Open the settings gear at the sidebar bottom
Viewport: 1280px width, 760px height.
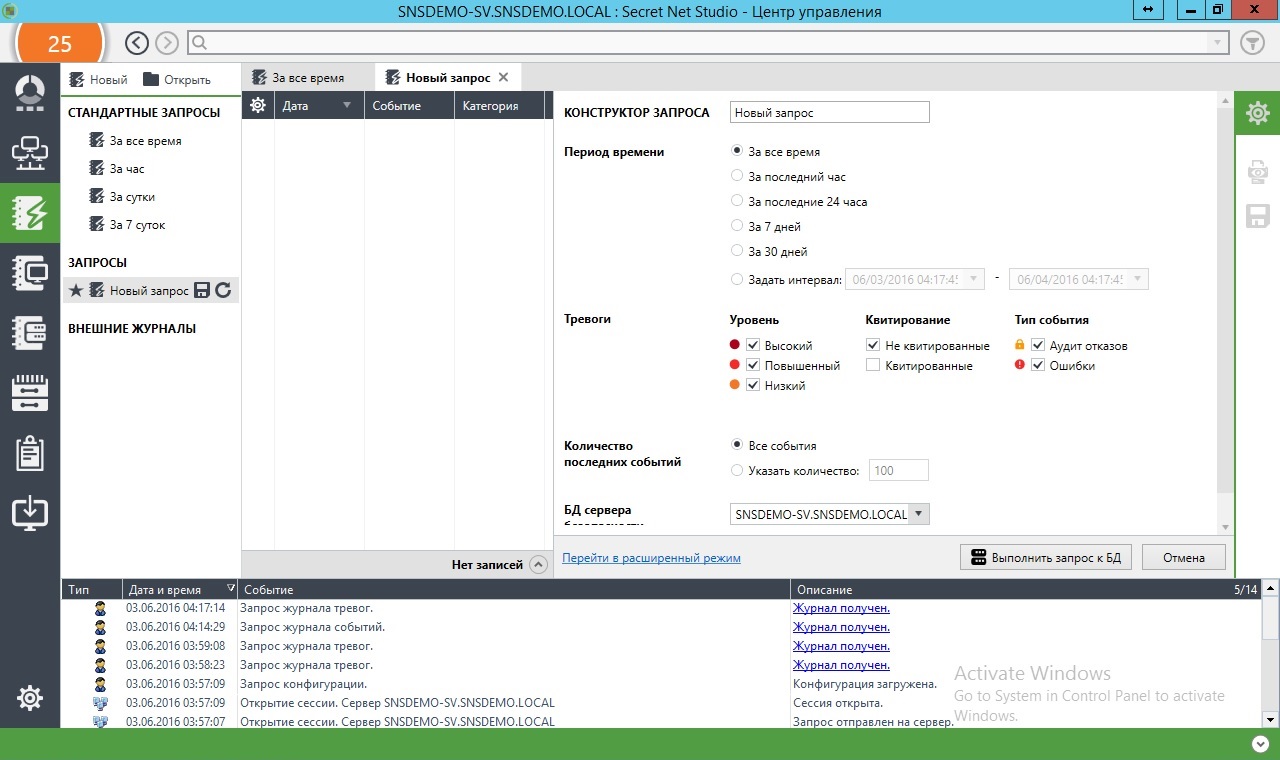coord(30,698)
